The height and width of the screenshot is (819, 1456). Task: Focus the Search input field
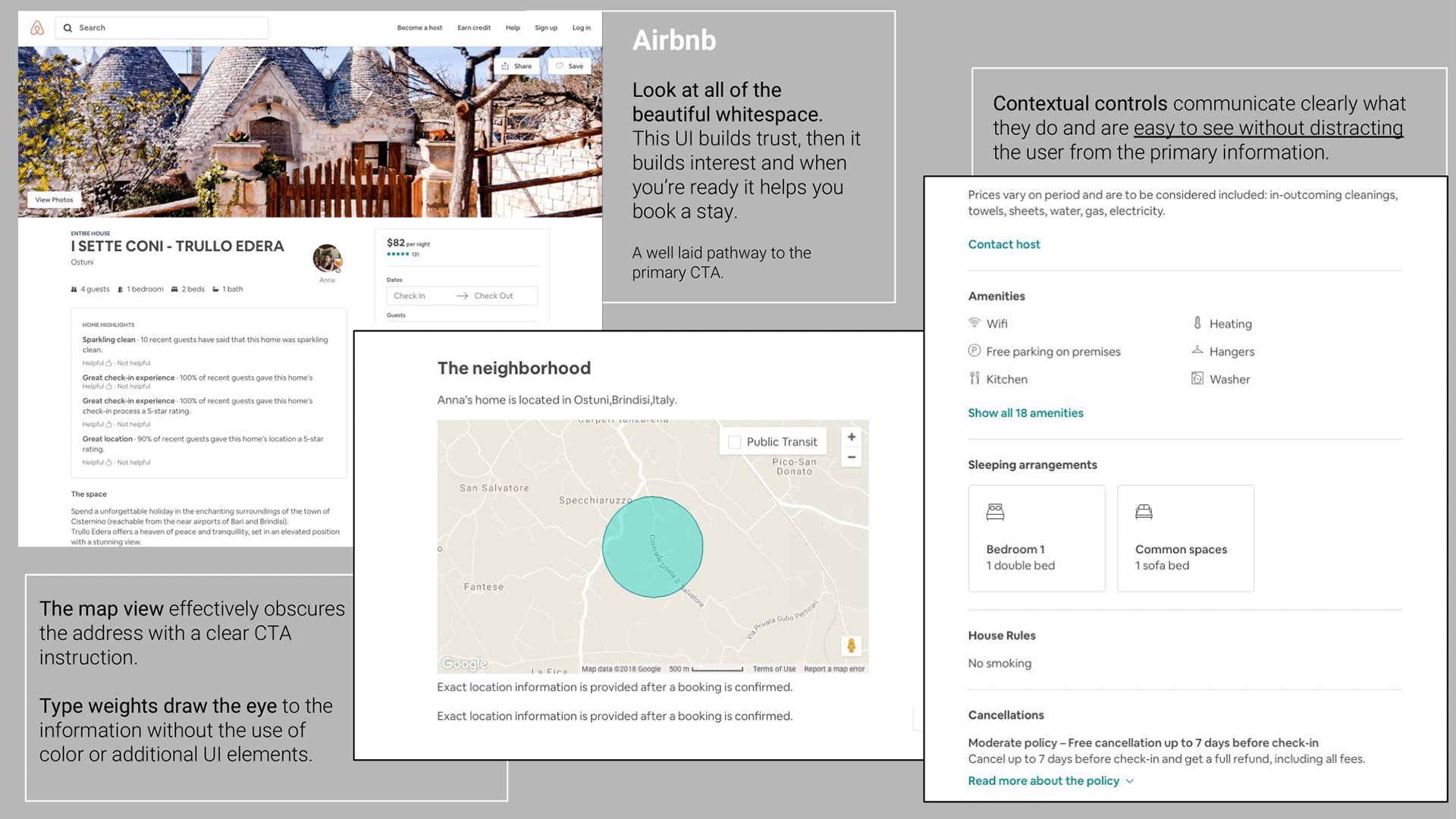pyautogui.click(x=162, y=28)
